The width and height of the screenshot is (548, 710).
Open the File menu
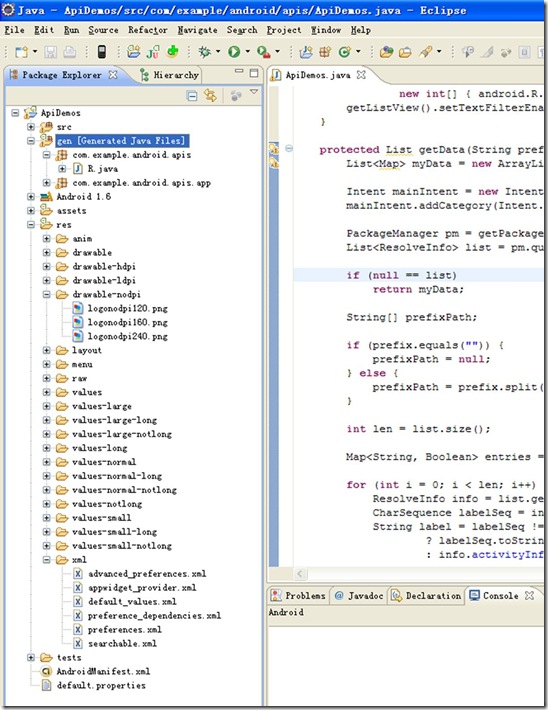point(14,30)
